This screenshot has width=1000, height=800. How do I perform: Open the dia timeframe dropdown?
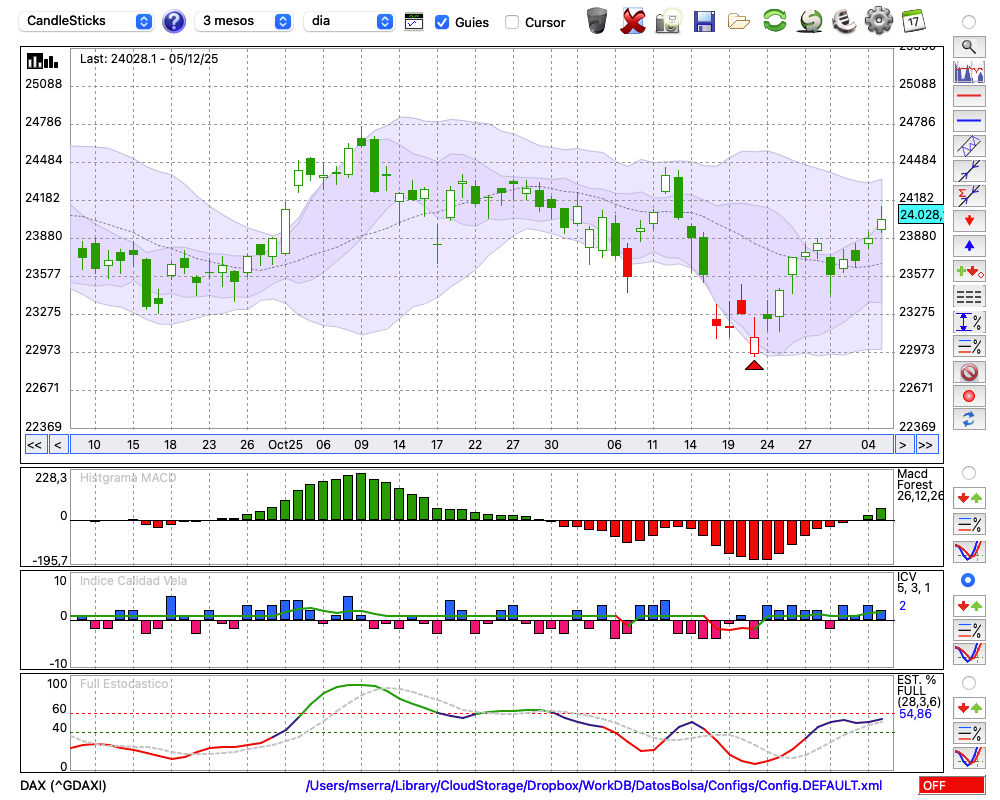coord(348,21)
